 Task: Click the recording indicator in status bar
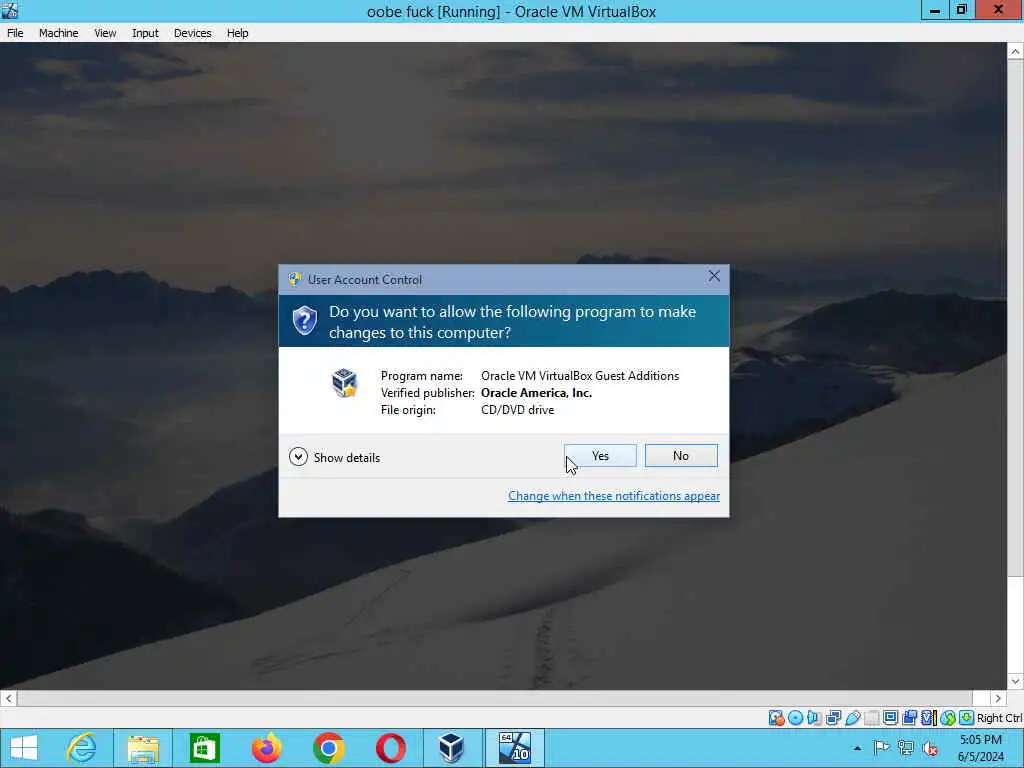pos(909,718)
